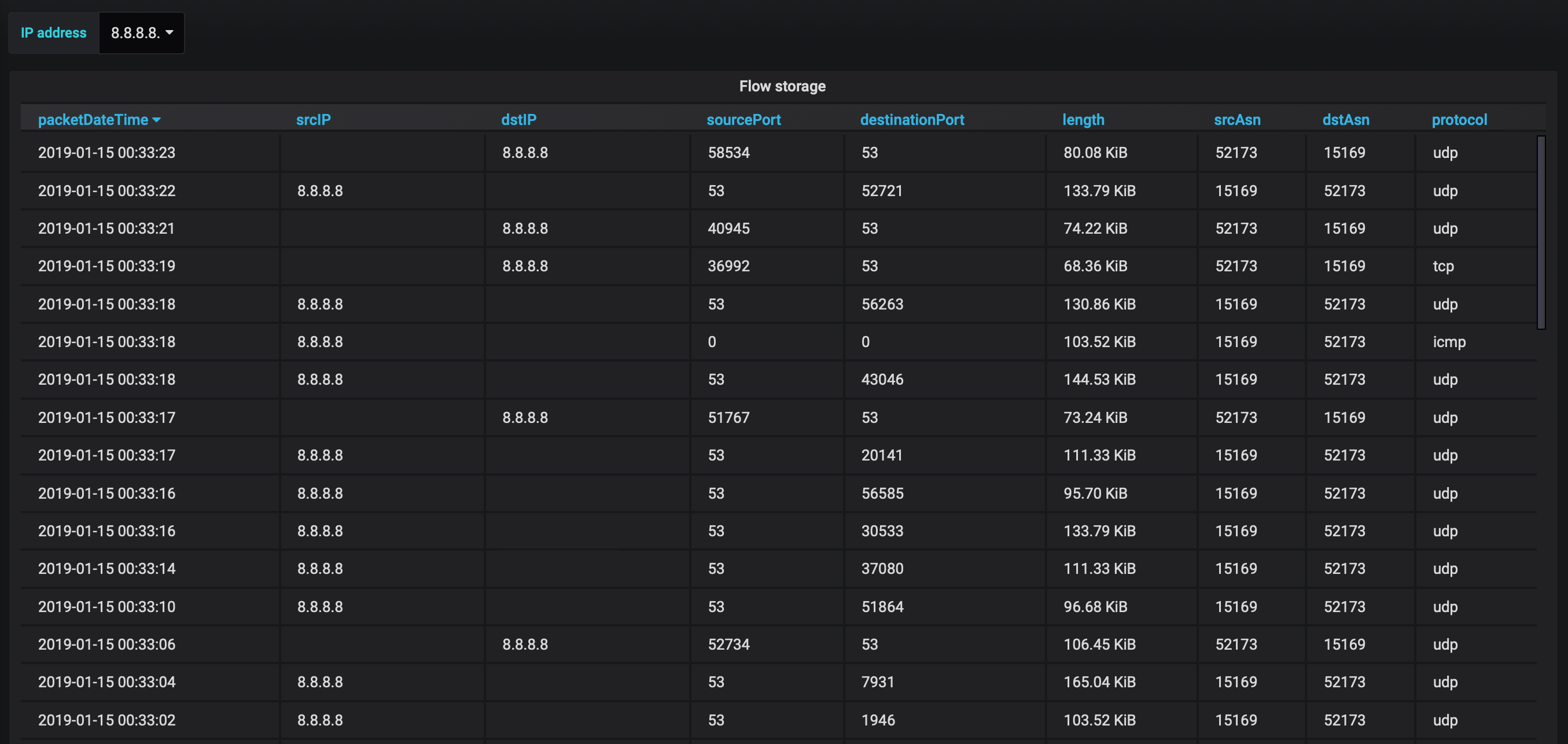Sort by sourcePort column header
Image resolution: width=1568 pixels, height=744 pixels.
pyautogui.click(x=742, y=120)
